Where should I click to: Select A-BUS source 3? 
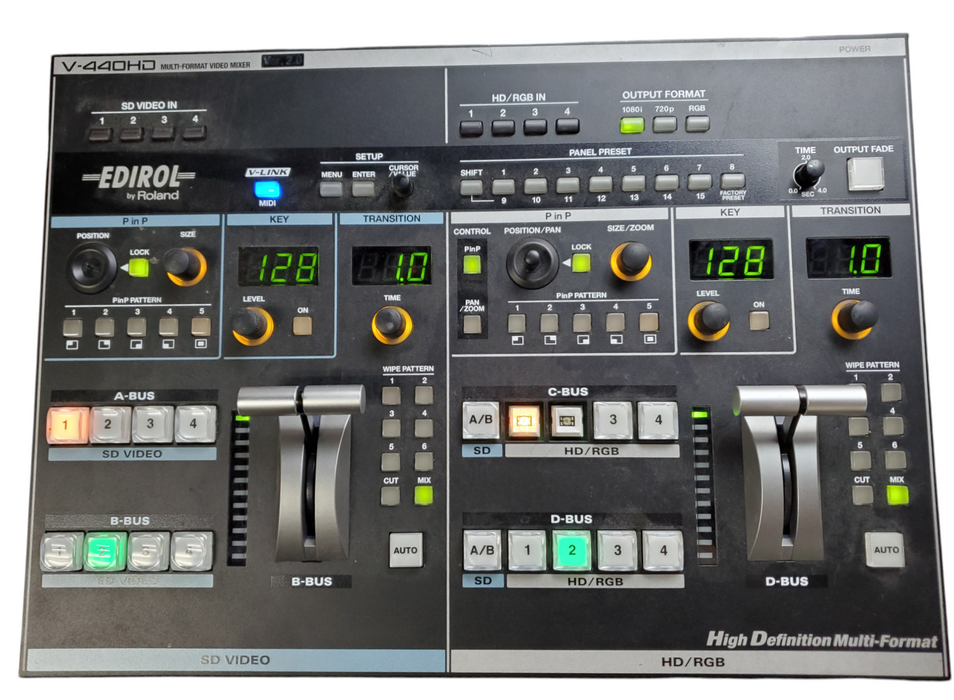point(151,423)
